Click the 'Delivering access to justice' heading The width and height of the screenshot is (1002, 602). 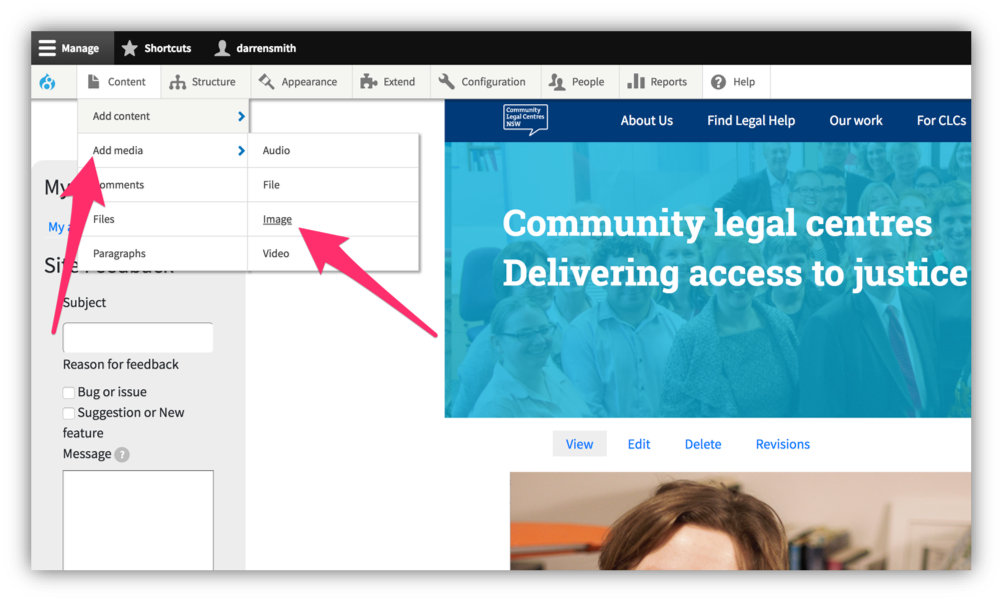click(735, 273)
